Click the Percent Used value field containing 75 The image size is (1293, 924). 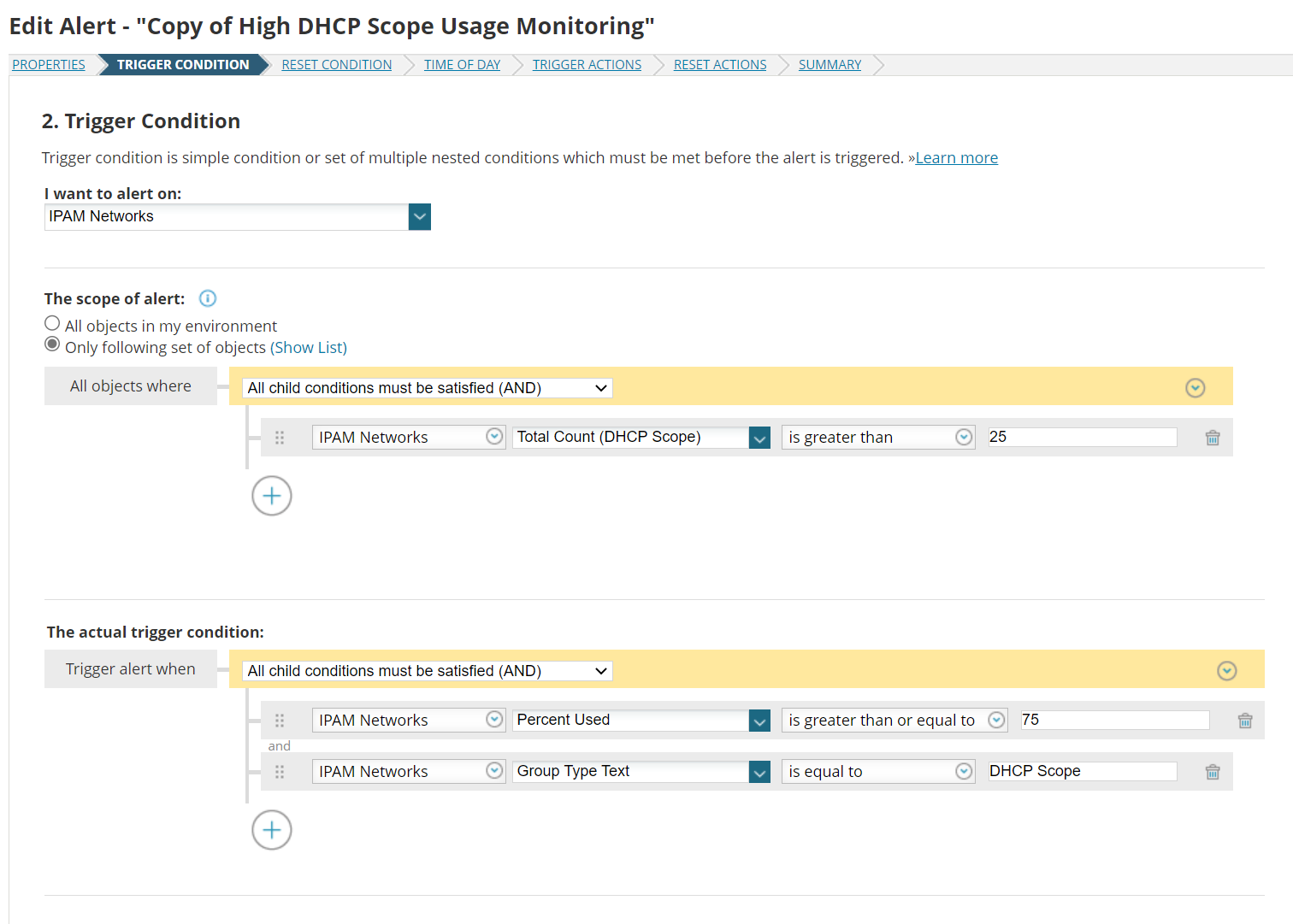pyautogui.click(x=1114, y=721)
